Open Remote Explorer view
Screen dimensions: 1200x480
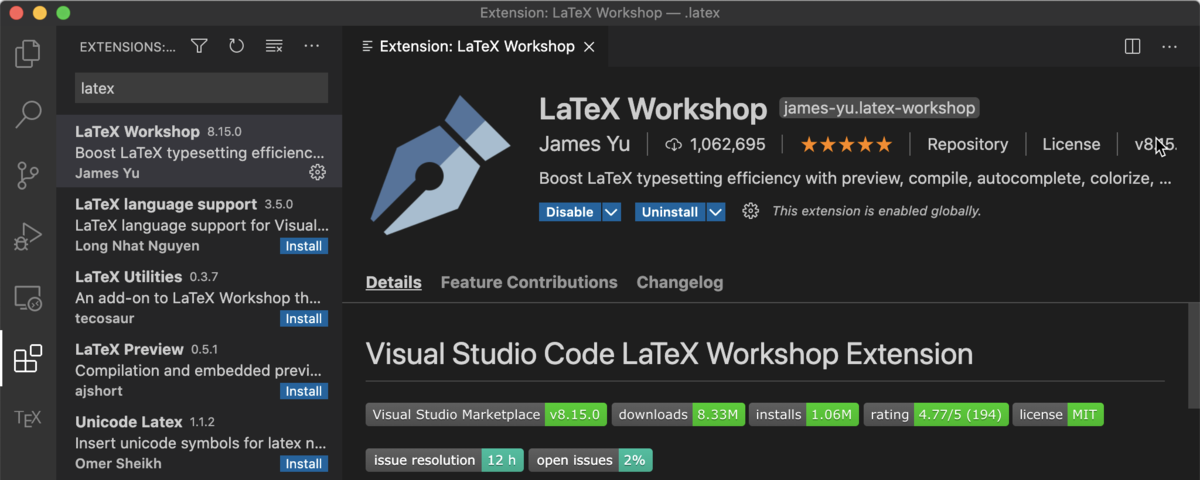28,297
